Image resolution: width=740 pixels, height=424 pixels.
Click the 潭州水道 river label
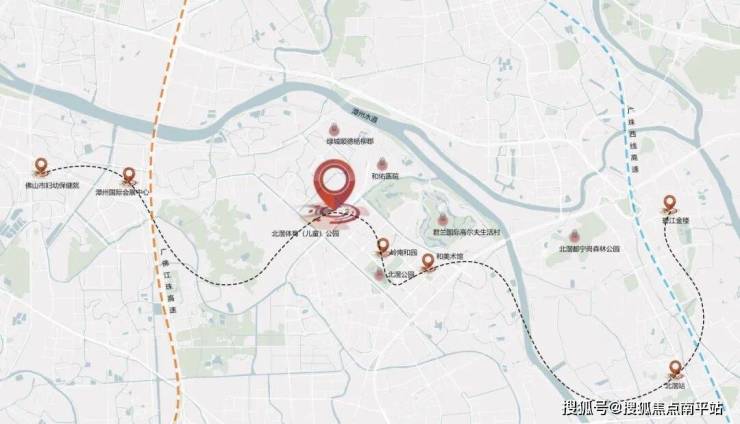point(365,117)
